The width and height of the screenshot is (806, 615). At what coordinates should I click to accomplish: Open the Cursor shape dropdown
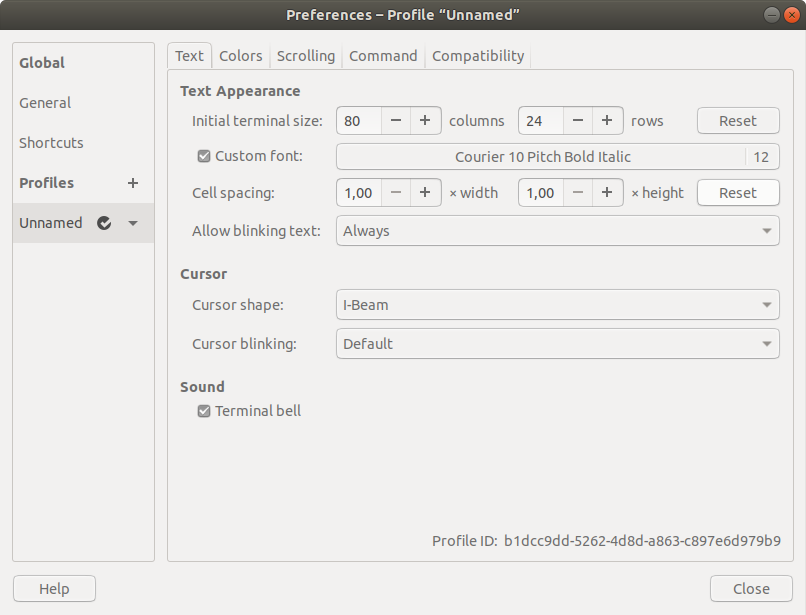(557, 304)
